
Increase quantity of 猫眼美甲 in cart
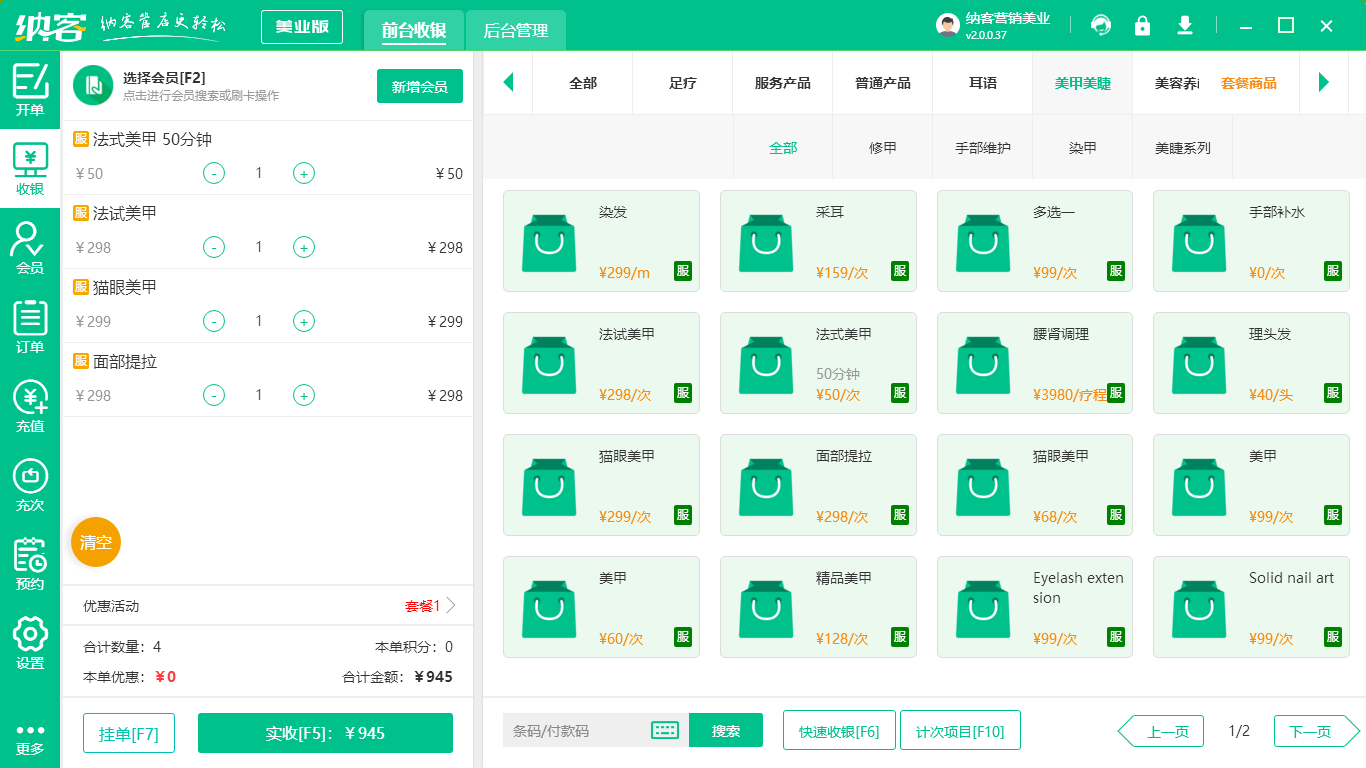pos(304,321)
